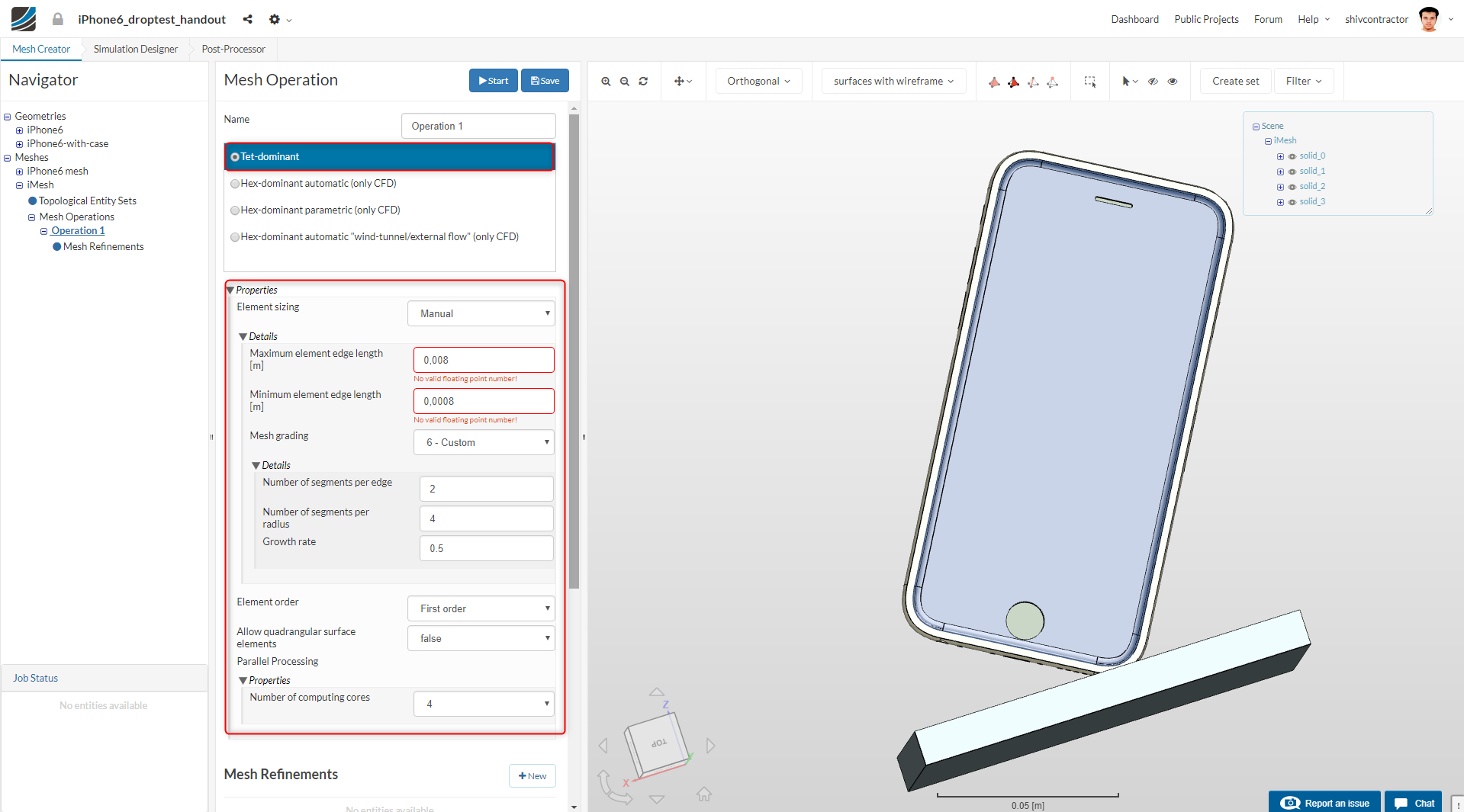Open the pan/move mode tool
1464x812 pixels.
[x=683, y=82]
